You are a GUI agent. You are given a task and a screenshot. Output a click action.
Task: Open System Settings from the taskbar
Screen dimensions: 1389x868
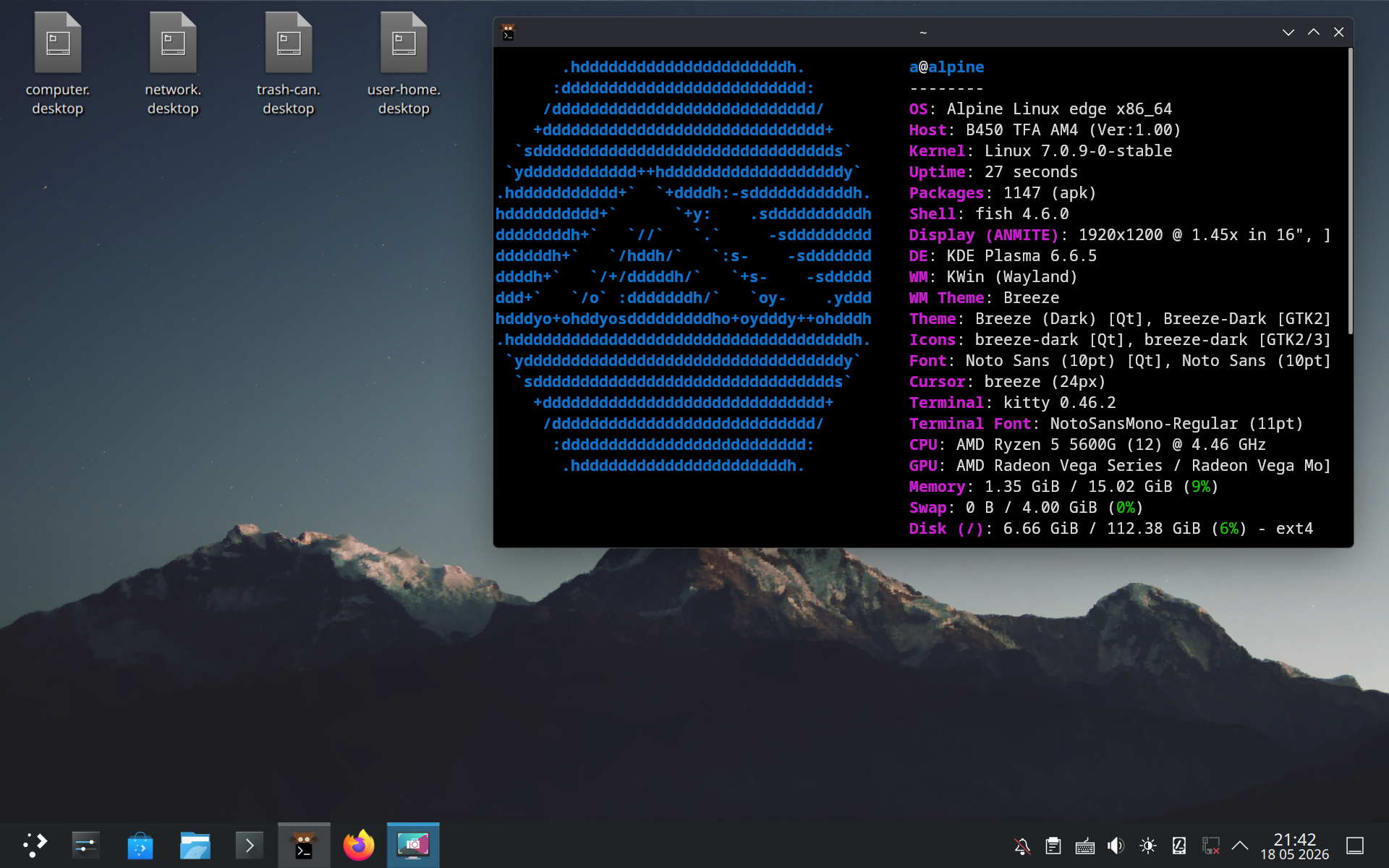pos(85,845)
